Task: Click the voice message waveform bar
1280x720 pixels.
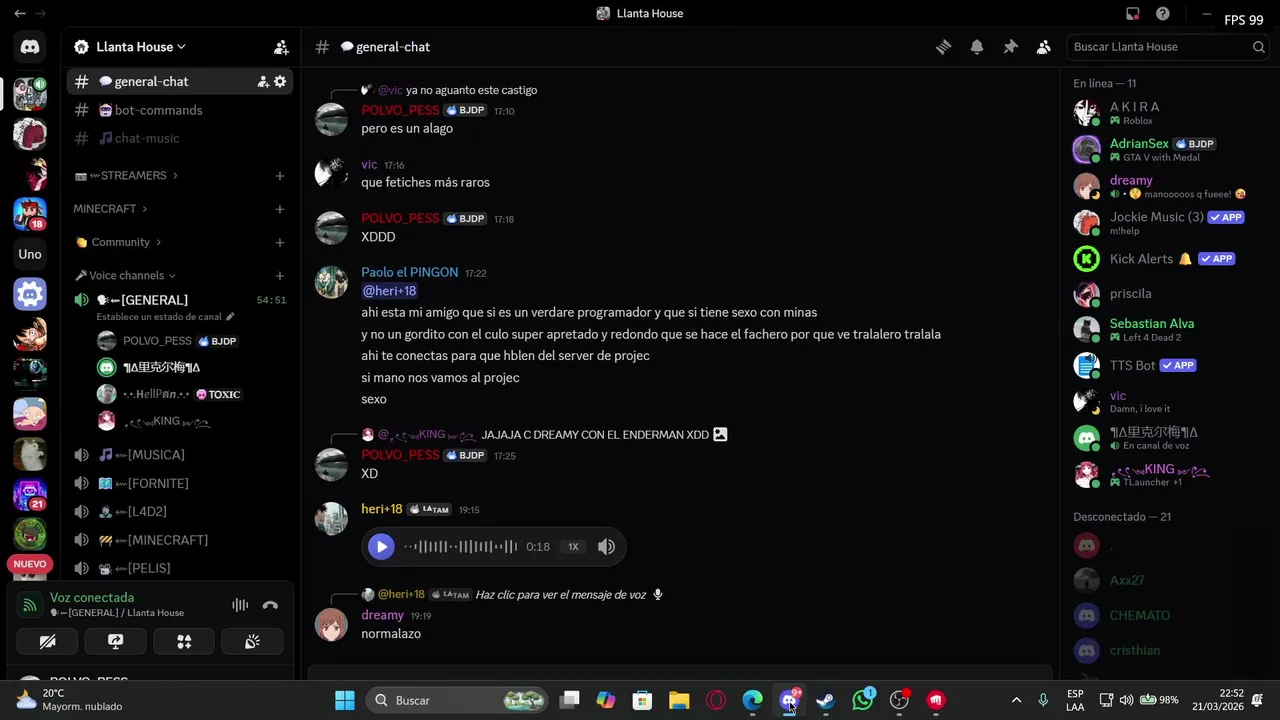Action: pos(461,547)
